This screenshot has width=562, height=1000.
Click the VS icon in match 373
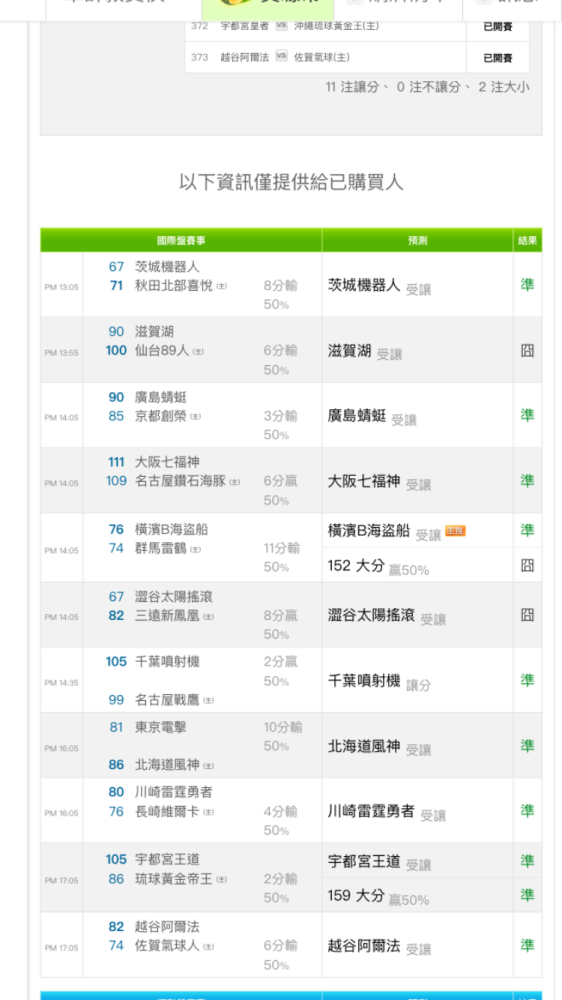[281, 57]
